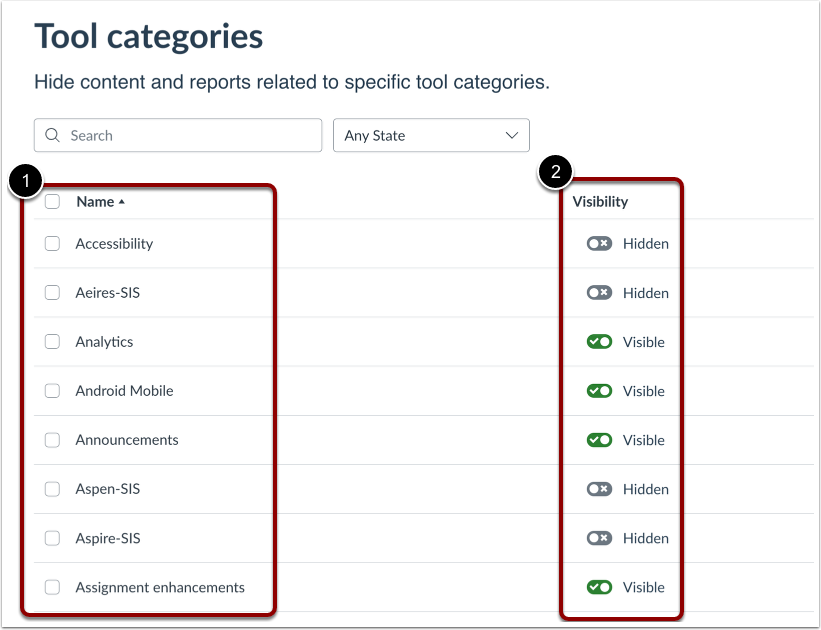
Task: Check the Assignment enhancements checkbox
Action: pyautogui.click(x=51, y=587)
